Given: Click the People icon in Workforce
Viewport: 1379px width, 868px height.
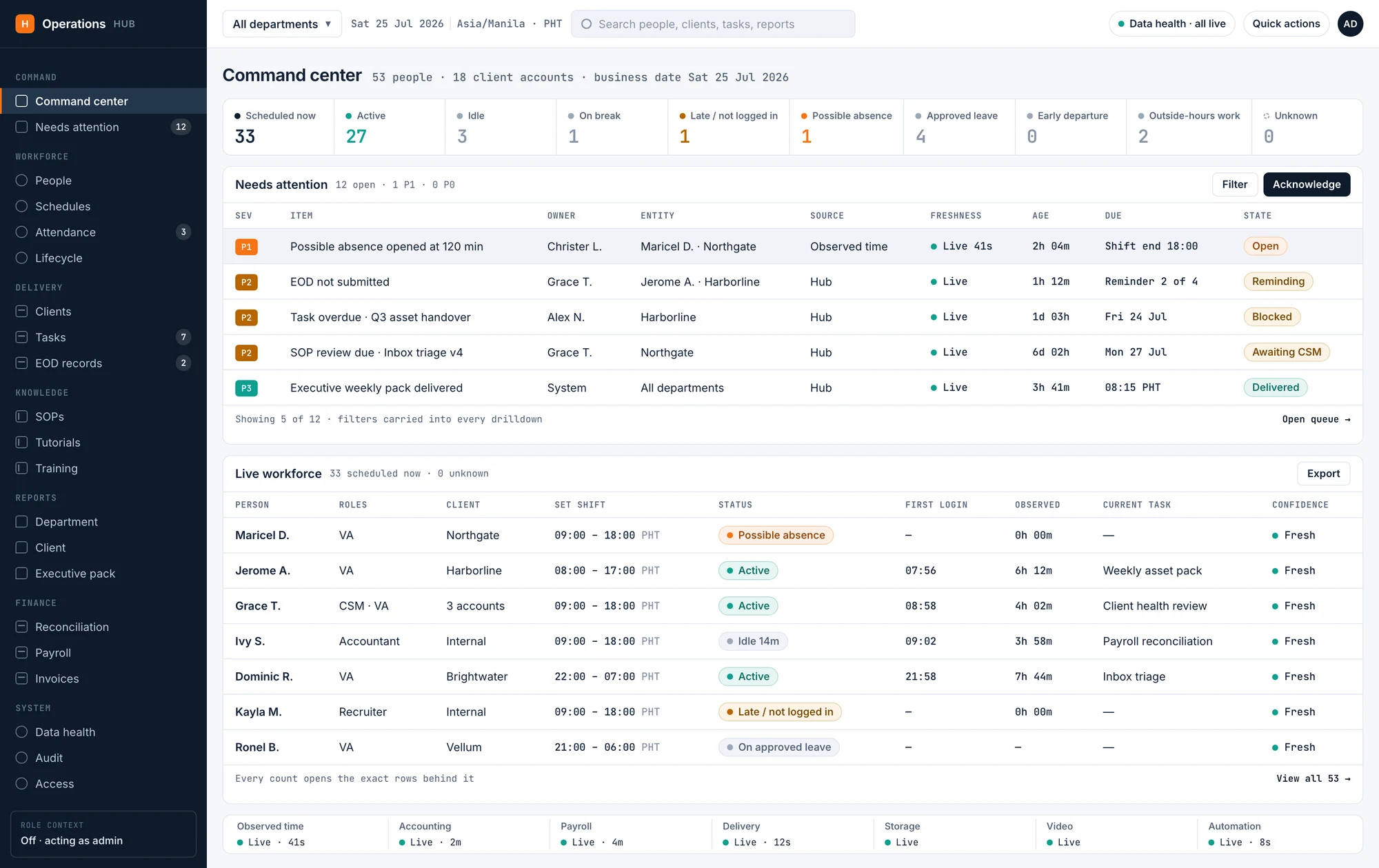Looking at the screenshot, I should 21,181.
